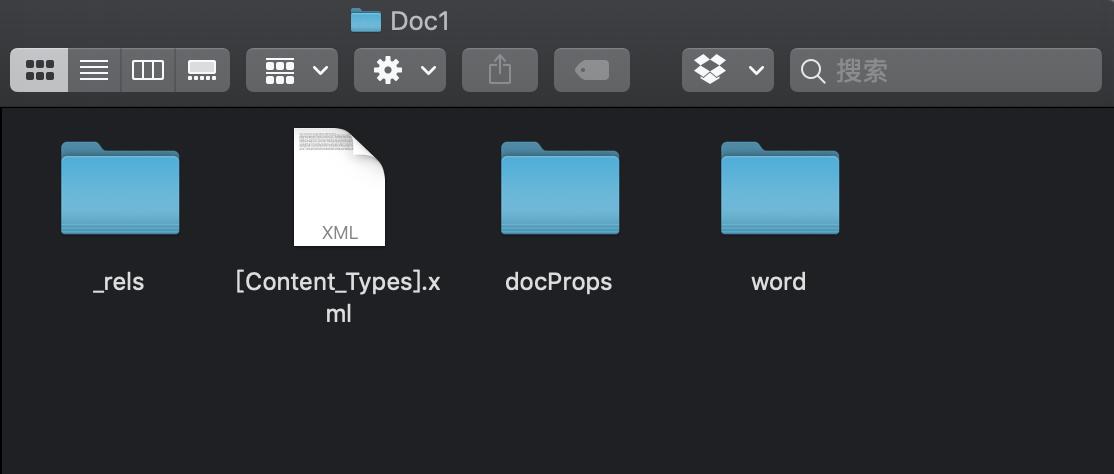Click the magnifier icon in search field
This screenshot has height=474, width=1114.
[x=813, y=70]
